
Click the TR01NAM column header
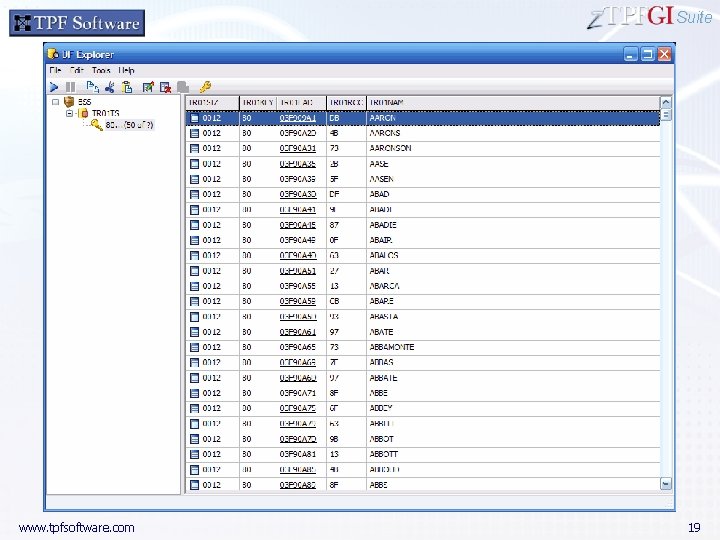pyautogui.click(x=513, y=103)
